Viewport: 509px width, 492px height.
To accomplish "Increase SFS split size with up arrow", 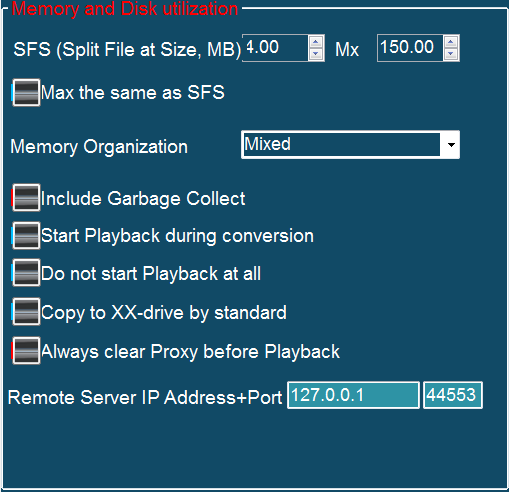I will pyautogui.click(x=316, y=42).
